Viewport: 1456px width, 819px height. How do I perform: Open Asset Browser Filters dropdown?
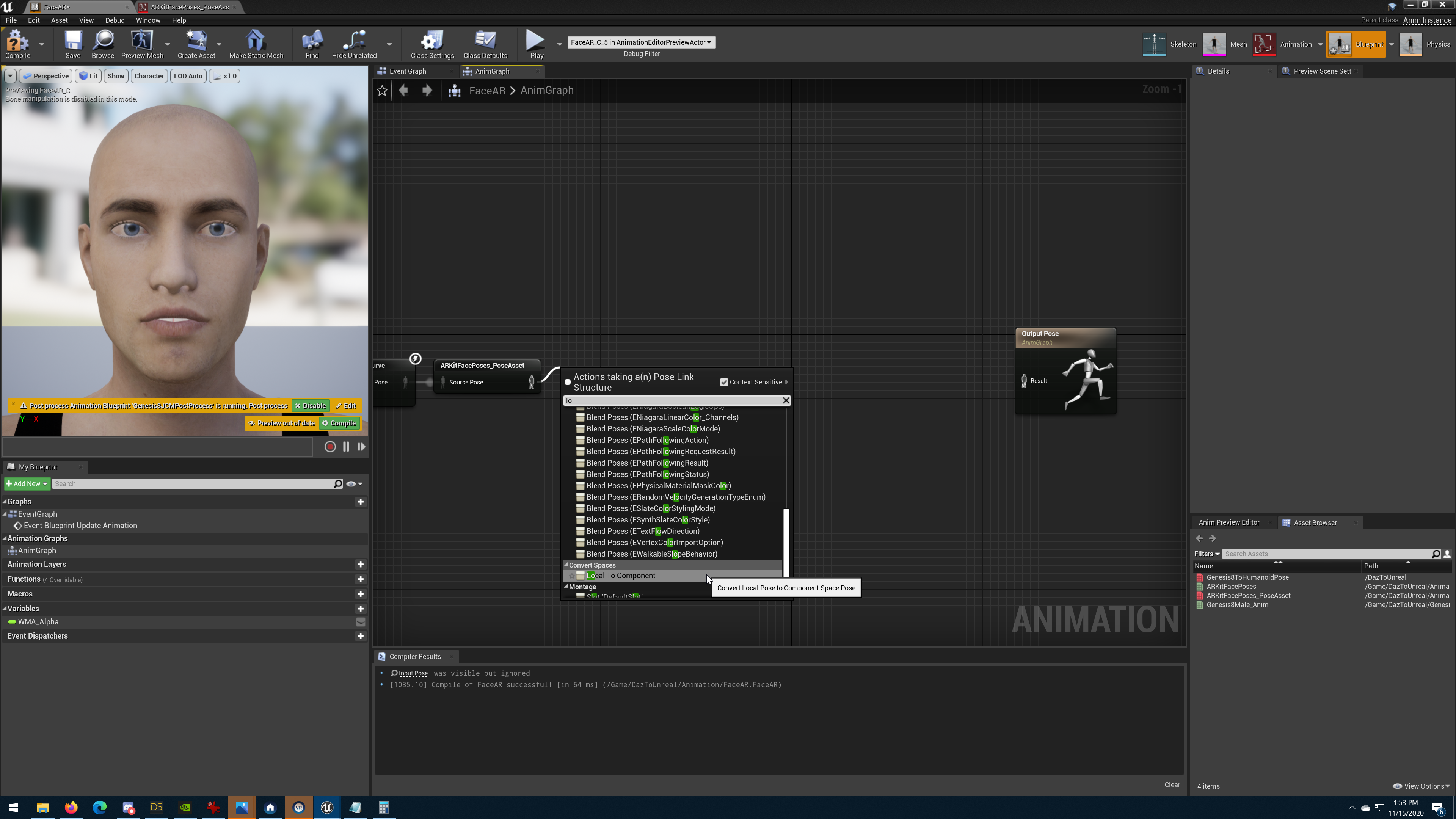click(x=1207, y=554)
